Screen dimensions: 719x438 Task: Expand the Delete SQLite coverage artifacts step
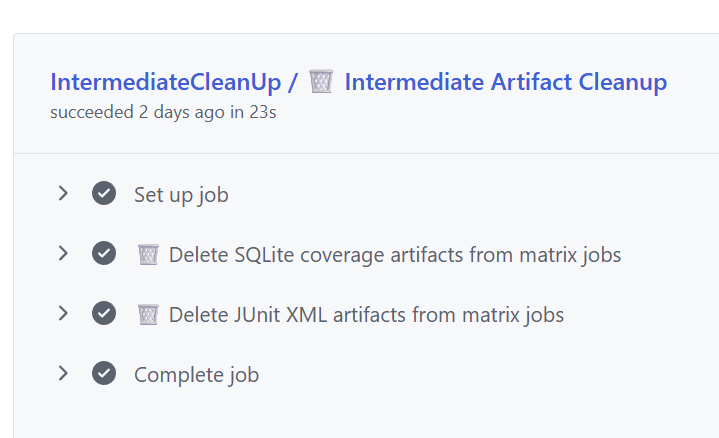tap(63, 254)
